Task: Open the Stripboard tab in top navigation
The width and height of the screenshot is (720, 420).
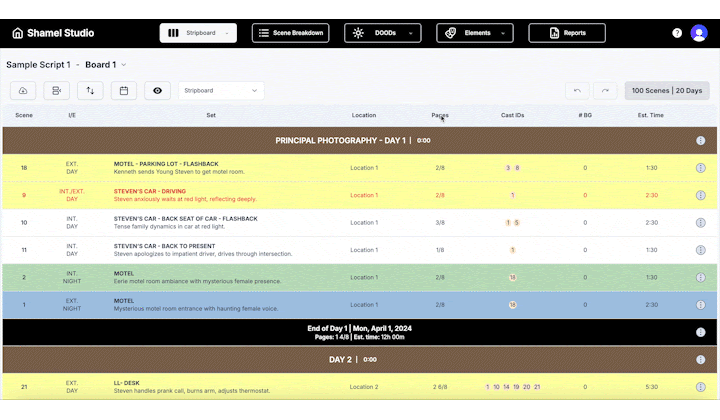Action: click(198, 33)
